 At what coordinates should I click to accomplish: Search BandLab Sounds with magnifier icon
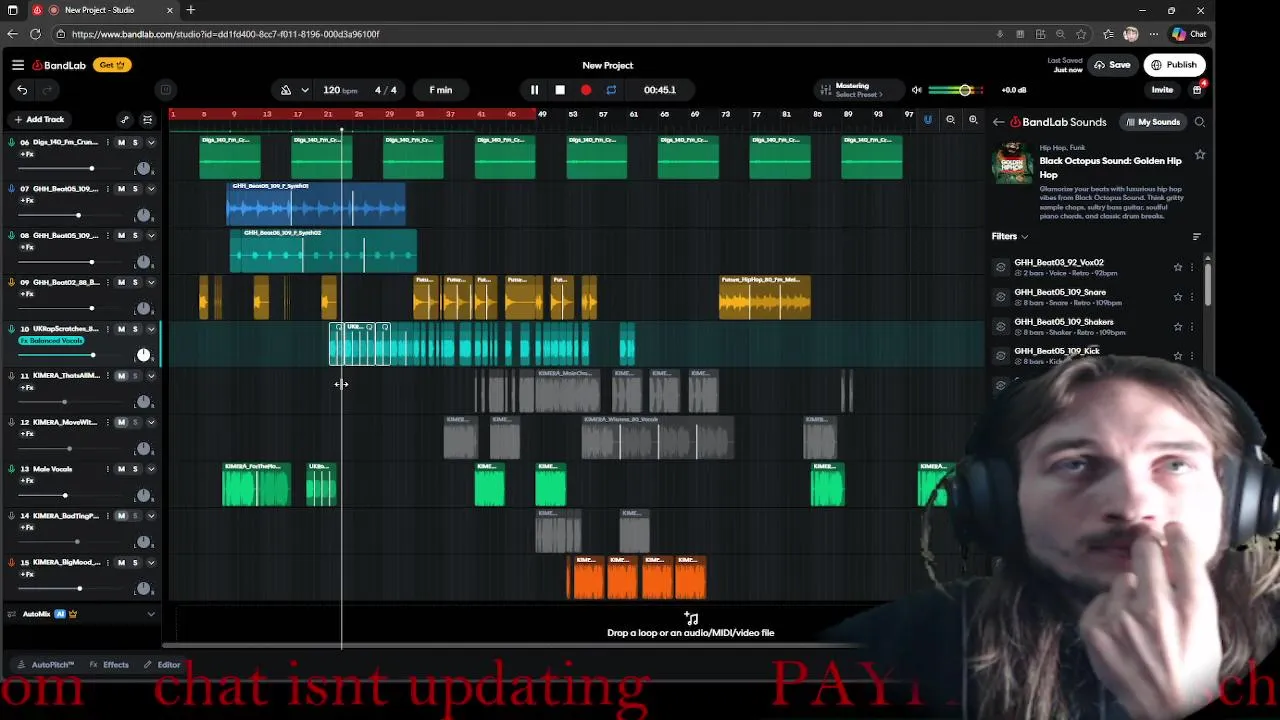pyautogui.click(x=1199, y=122)
